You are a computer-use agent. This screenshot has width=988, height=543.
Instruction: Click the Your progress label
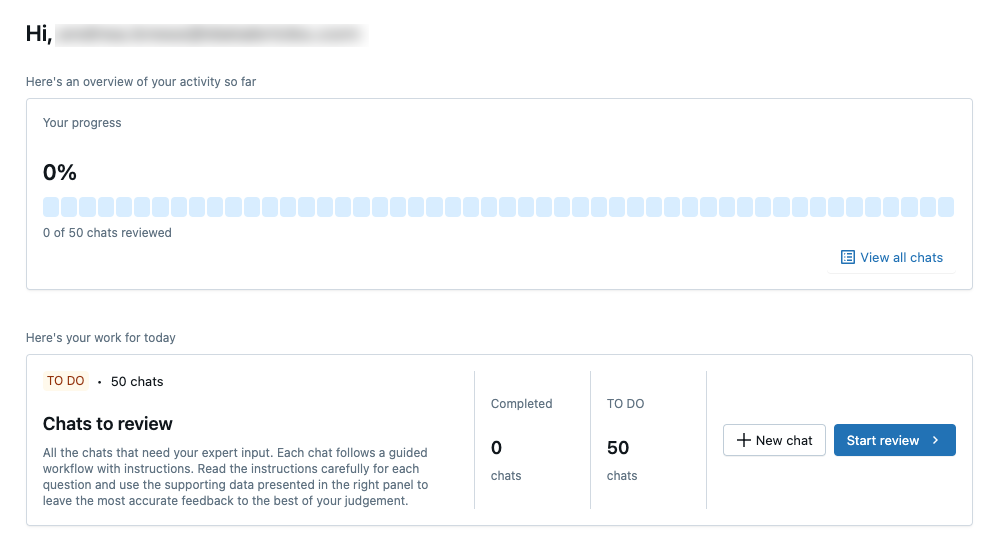(x=82, y=123)
